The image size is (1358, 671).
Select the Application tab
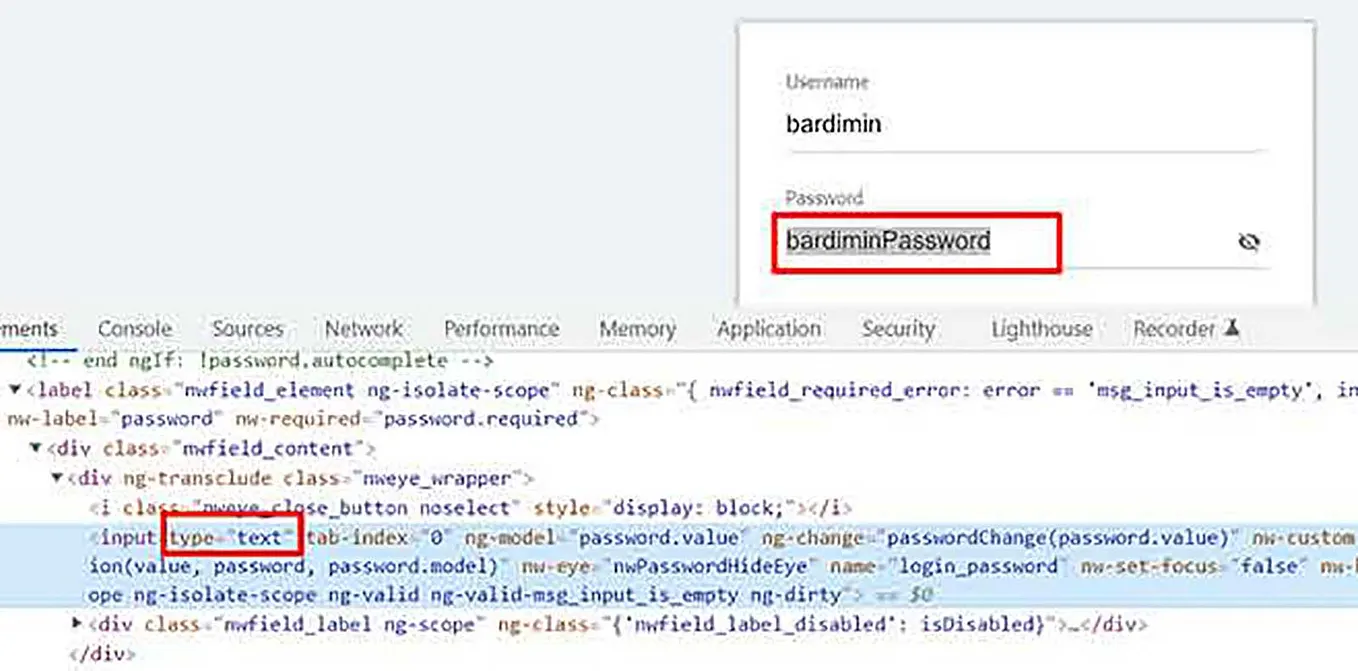pyautogui.click(x=768, y=328)
